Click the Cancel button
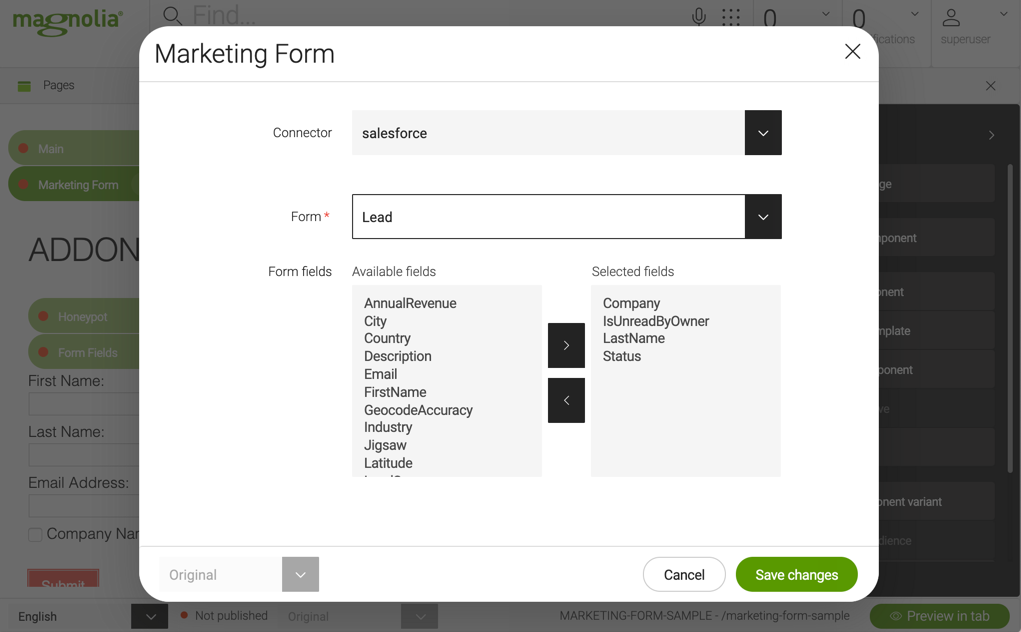This screenshot has height=632, width=1021. pyautogui.click(x=684, y=574)
